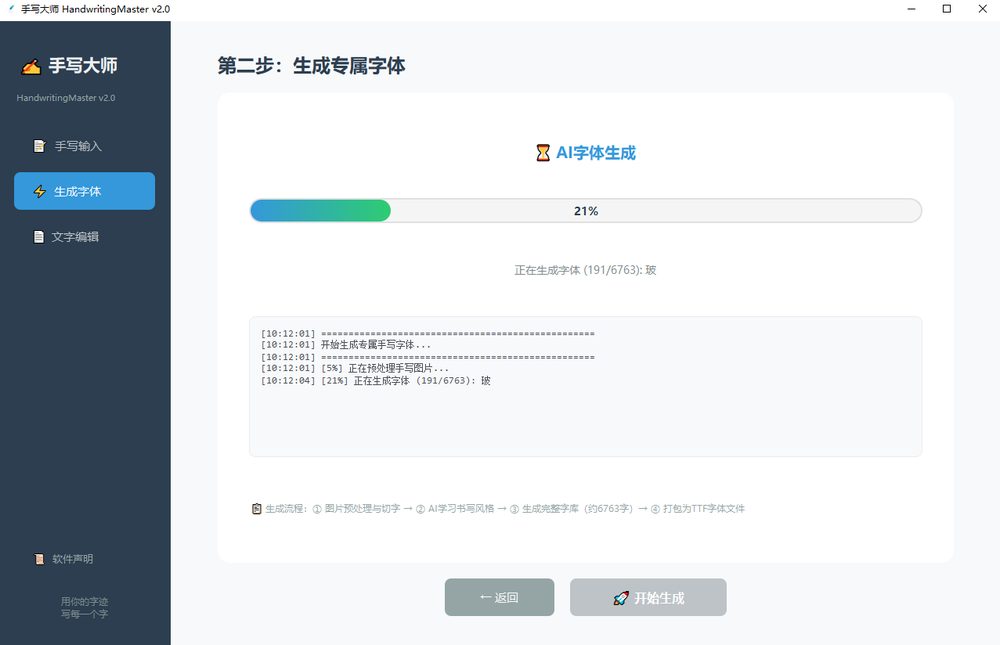1000x645 pixels.
Task: Click the clipboard icon before 生成流程
Action: [x=256, y=508]
